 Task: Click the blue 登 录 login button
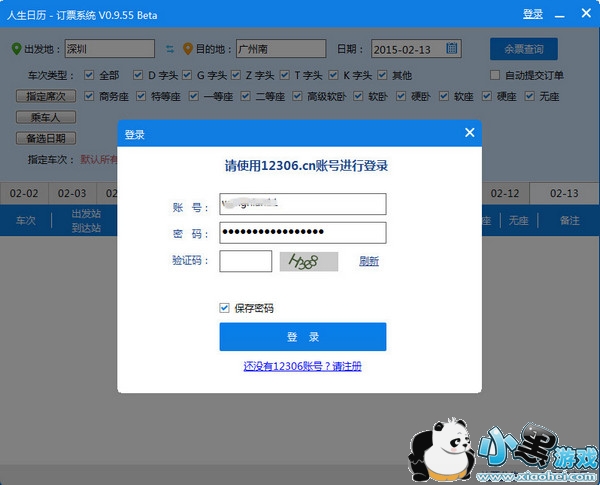(x=303, y=337)
